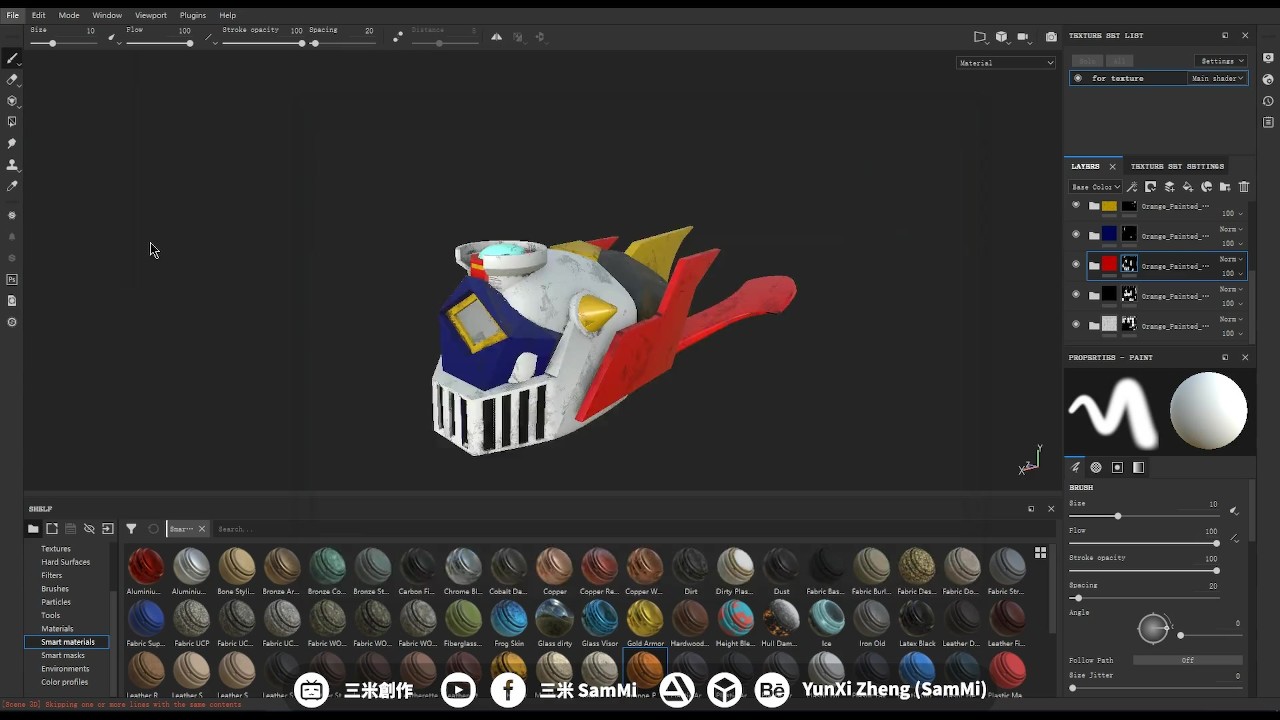
Task: Toggle Follow Path Off button
Action: (1188, 660)
